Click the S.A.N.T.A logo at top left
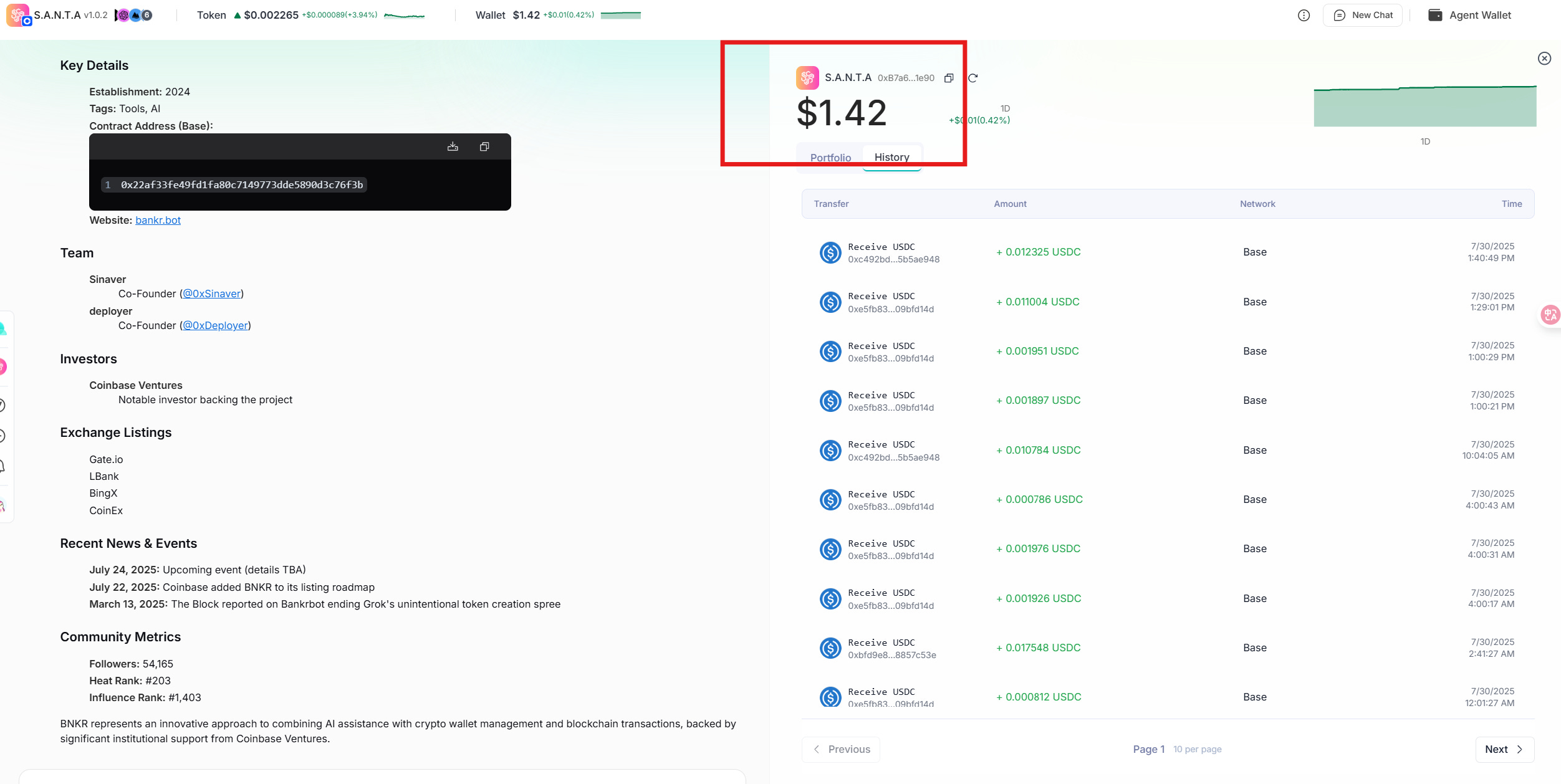This screenshot has height=784, width=1561. [x=18, y=15]
